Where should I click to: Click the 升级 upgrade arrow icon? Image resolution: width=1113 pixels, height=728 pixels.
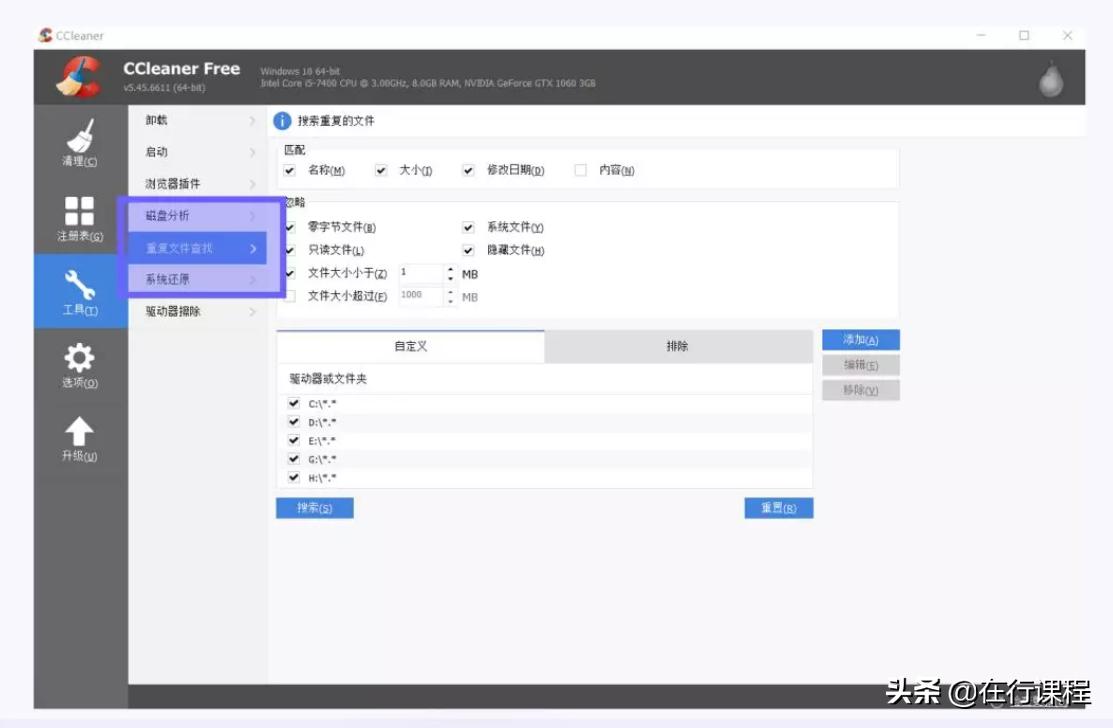80,433
